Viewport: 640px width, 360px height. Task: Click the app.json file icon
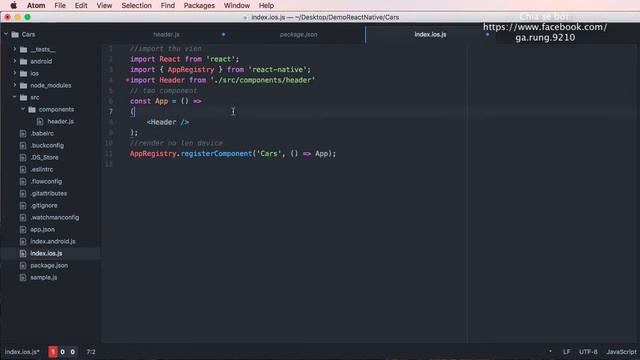pos(23,229)
